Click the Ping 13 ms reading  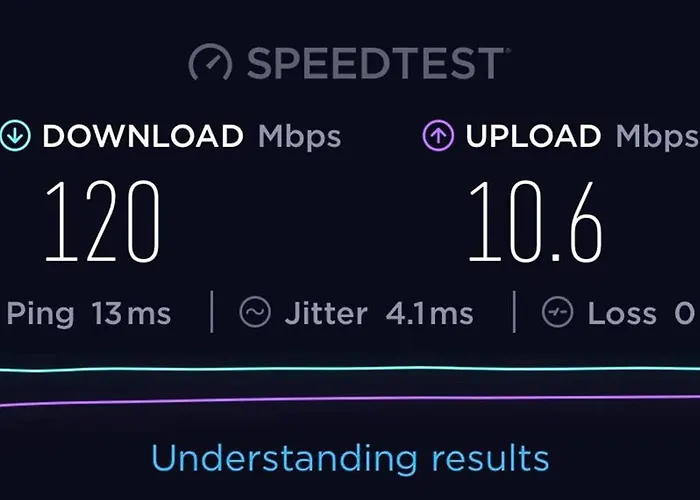coord(88,314)
